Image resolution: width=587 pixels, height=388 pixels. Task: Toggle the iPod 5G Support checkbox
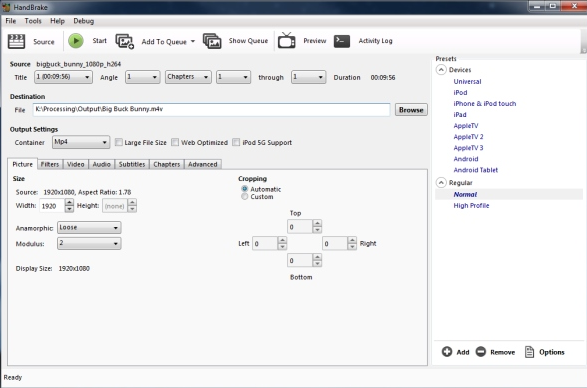[236, 142]
